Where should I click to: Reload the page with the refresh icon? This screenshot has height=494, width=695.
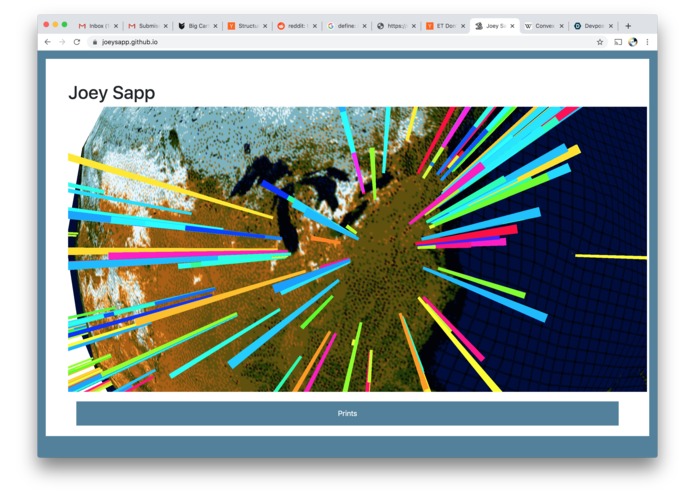point(77,42)
